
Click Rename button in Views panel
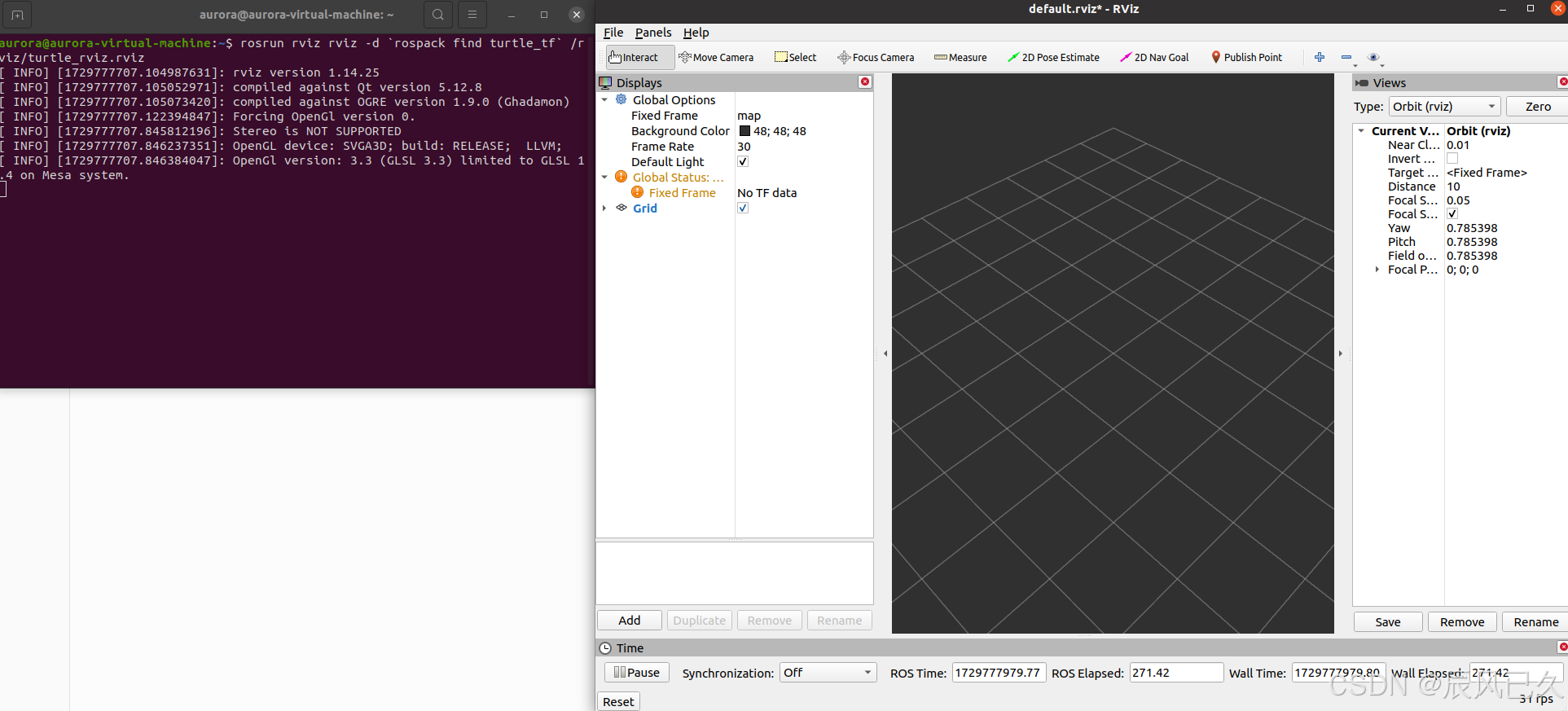click(1535, 622)
